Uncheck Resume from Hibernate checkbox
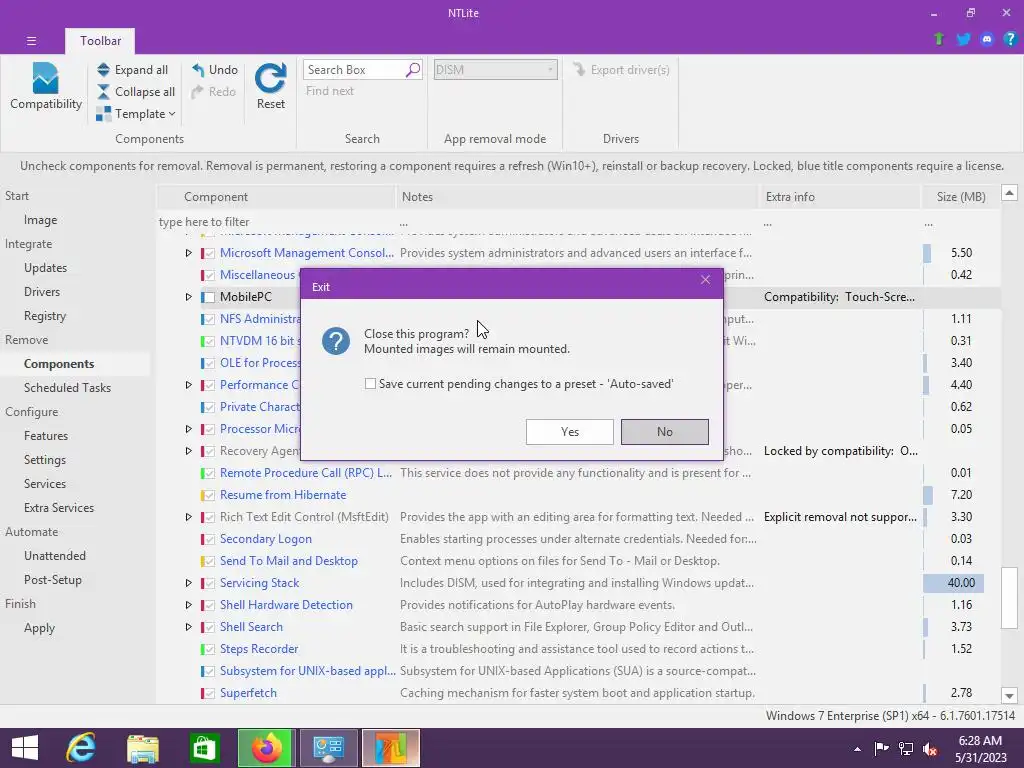 (x=209, y=495)
